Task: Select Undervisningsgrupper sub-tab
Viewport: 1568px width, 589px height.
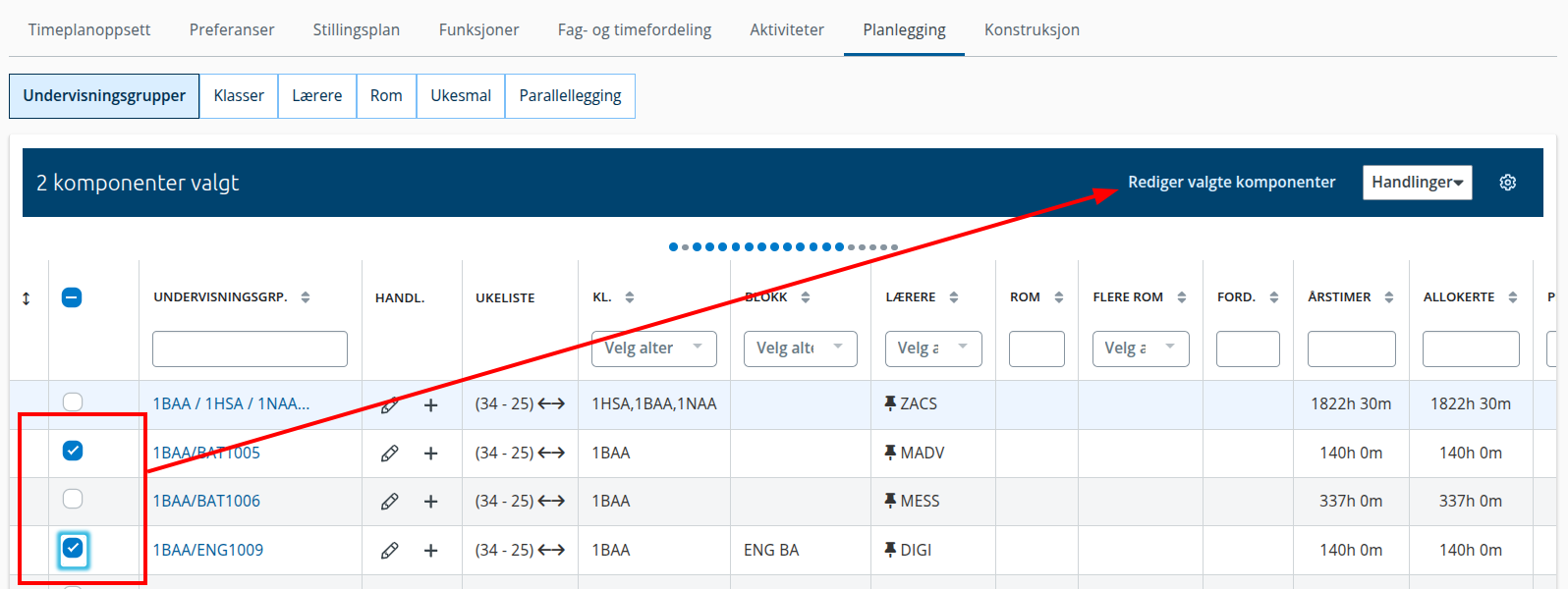Action: (x=104, y=96)
